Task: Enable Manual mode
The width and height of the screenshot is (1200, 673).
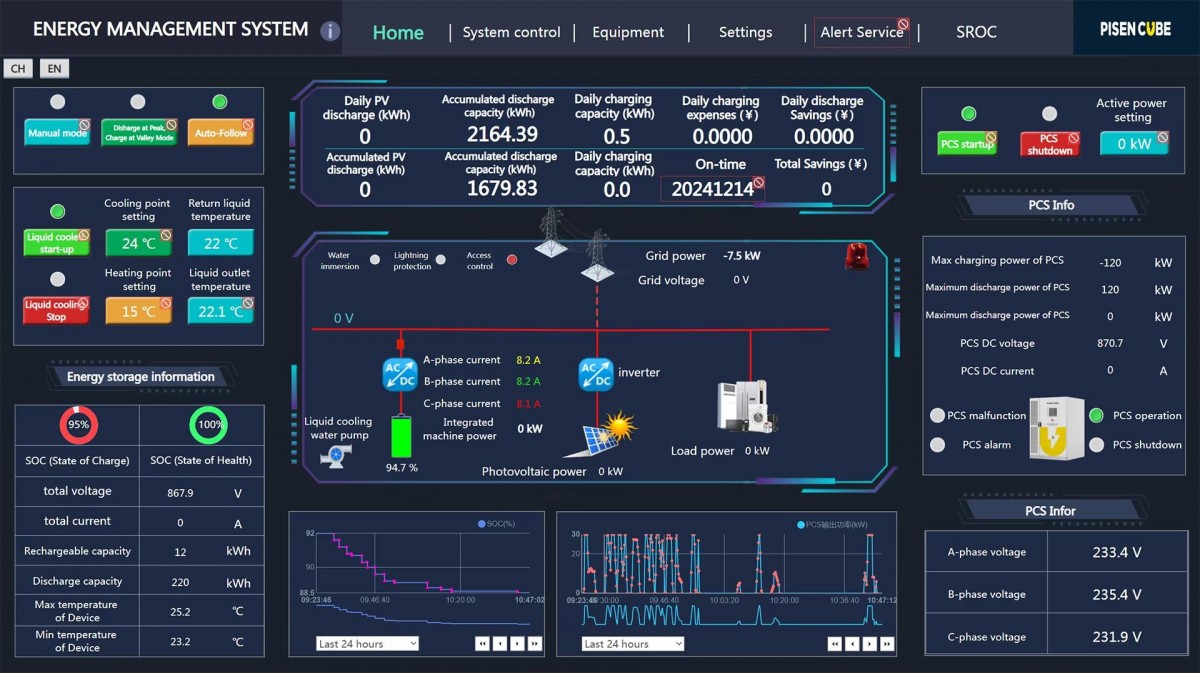Action: (57, 133)
